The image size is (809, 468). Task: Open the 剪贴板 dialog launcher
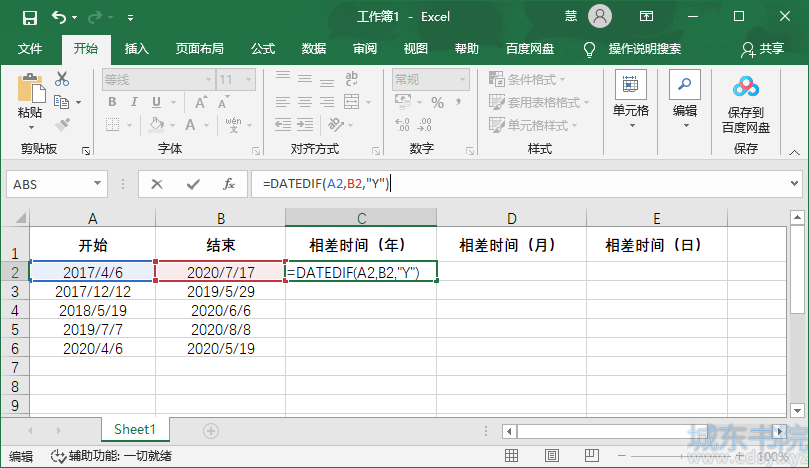pos(86,151)
